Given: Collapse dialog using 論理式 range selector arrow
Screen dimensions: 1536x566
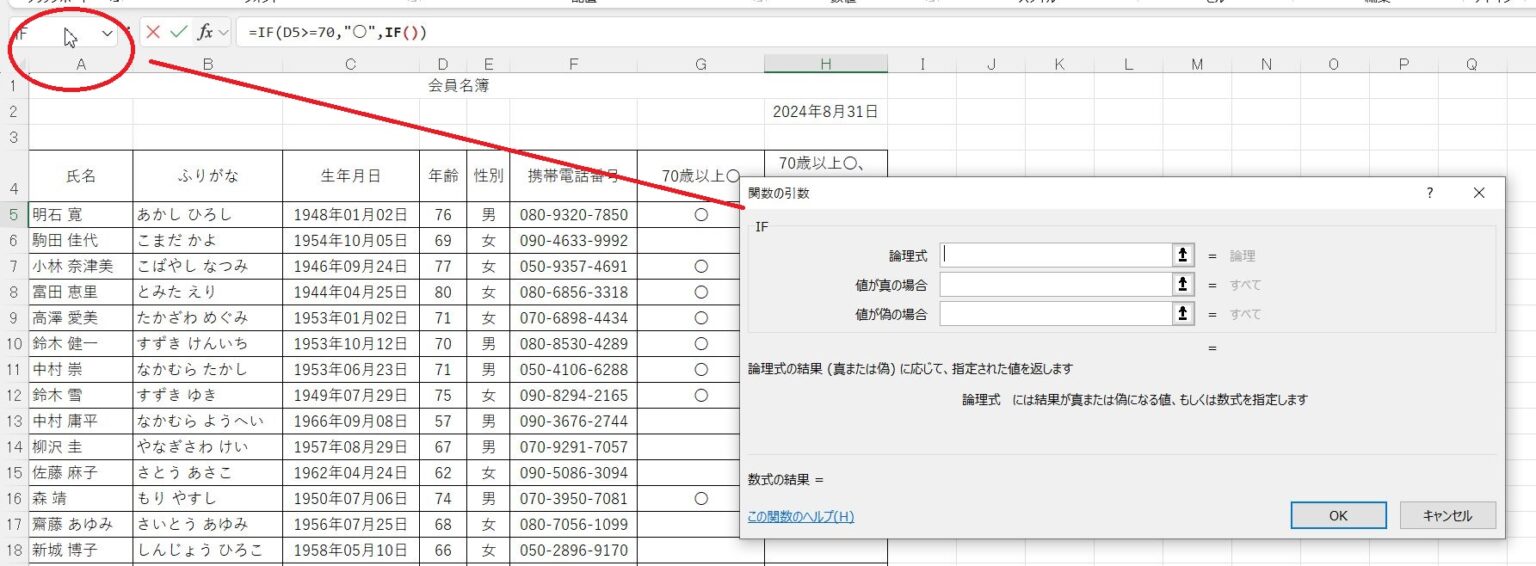Looking at the screenshot, I should tap(1183, 255).
